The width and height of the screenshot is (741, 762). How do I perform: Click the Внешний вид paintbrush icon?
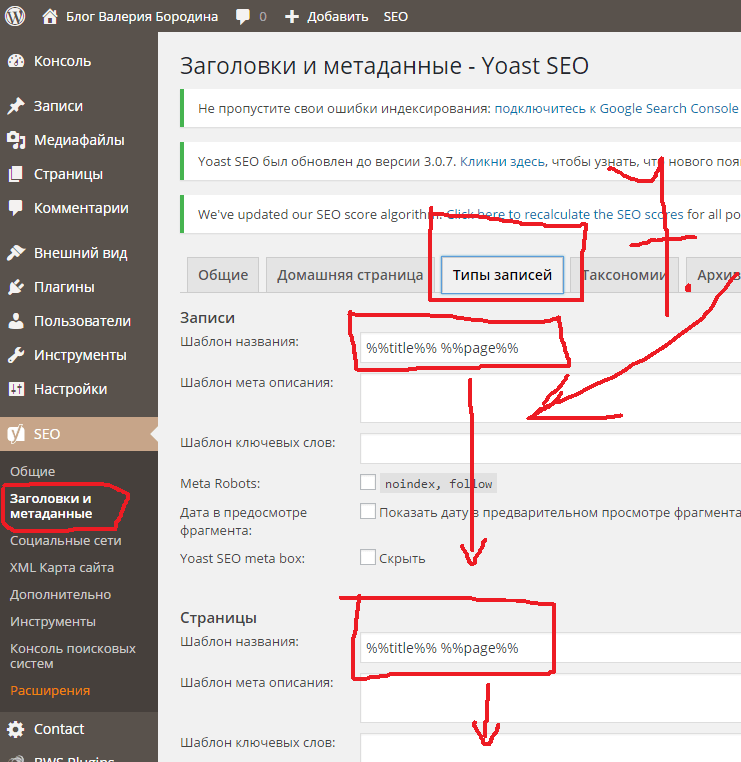click(x=16, y=253)
